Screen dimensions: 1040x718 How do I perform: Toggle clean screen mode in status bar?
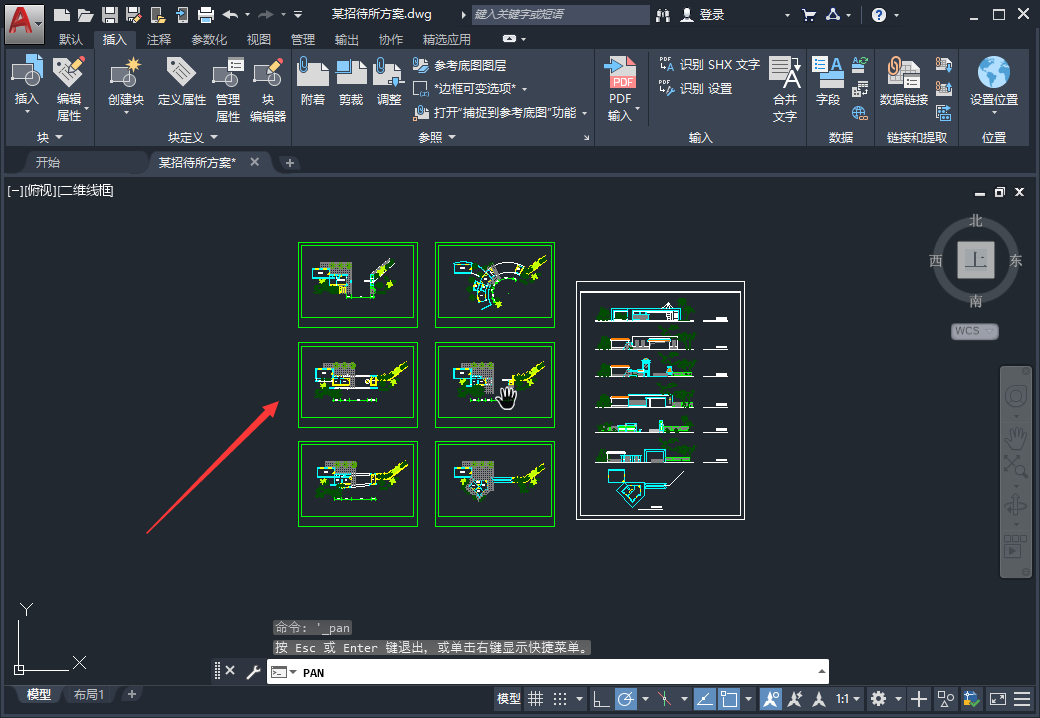[998, 698]
